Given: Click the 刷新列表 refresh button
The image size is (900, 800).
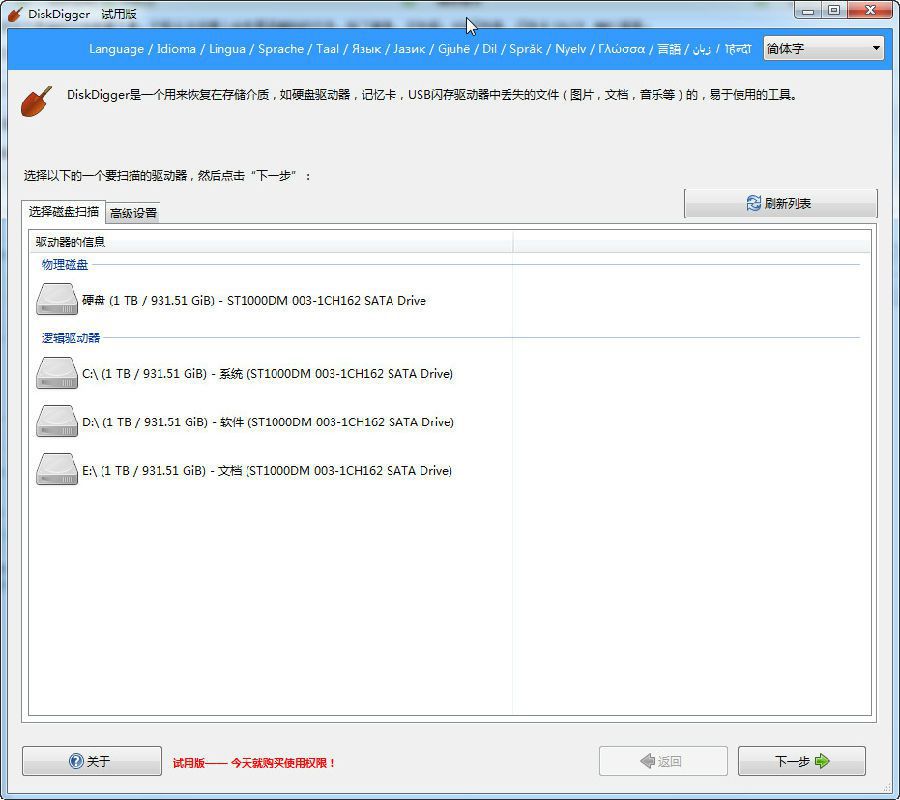Looking at the screenshot, I should click(781, 203).
